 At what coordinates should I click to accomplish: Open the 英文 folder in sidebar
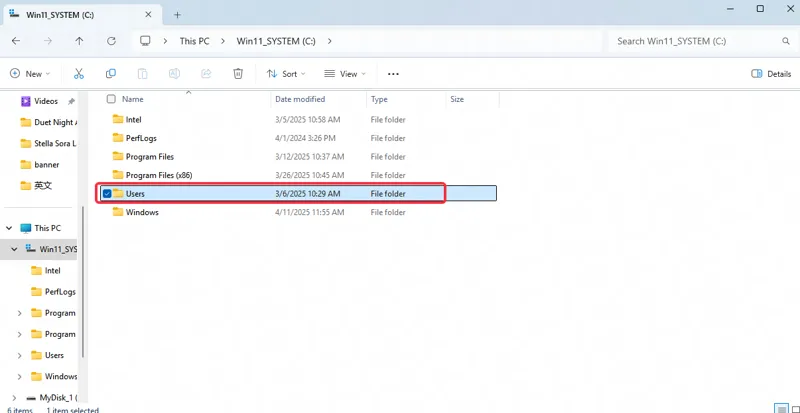(x=36, y=186)
